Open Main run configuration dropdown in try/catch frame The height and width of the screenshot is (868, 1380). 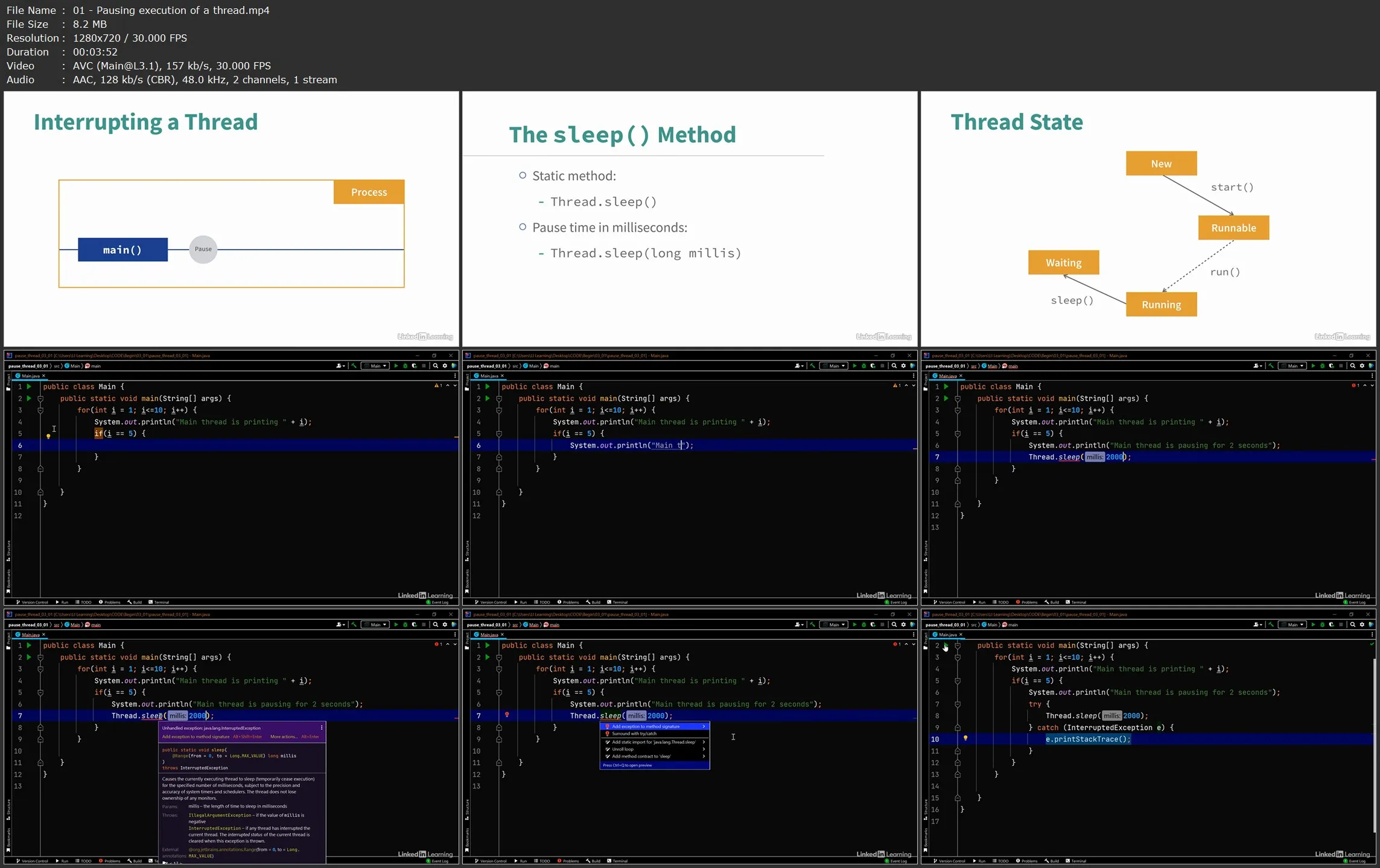1293,625
